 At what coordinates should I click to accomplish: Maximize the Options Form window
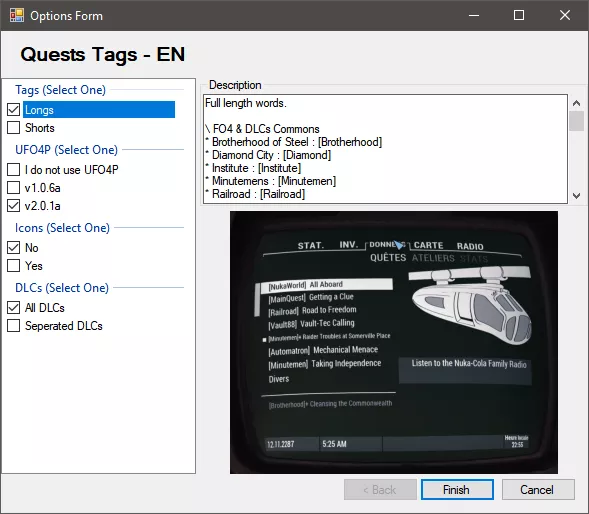click(519, 15)
